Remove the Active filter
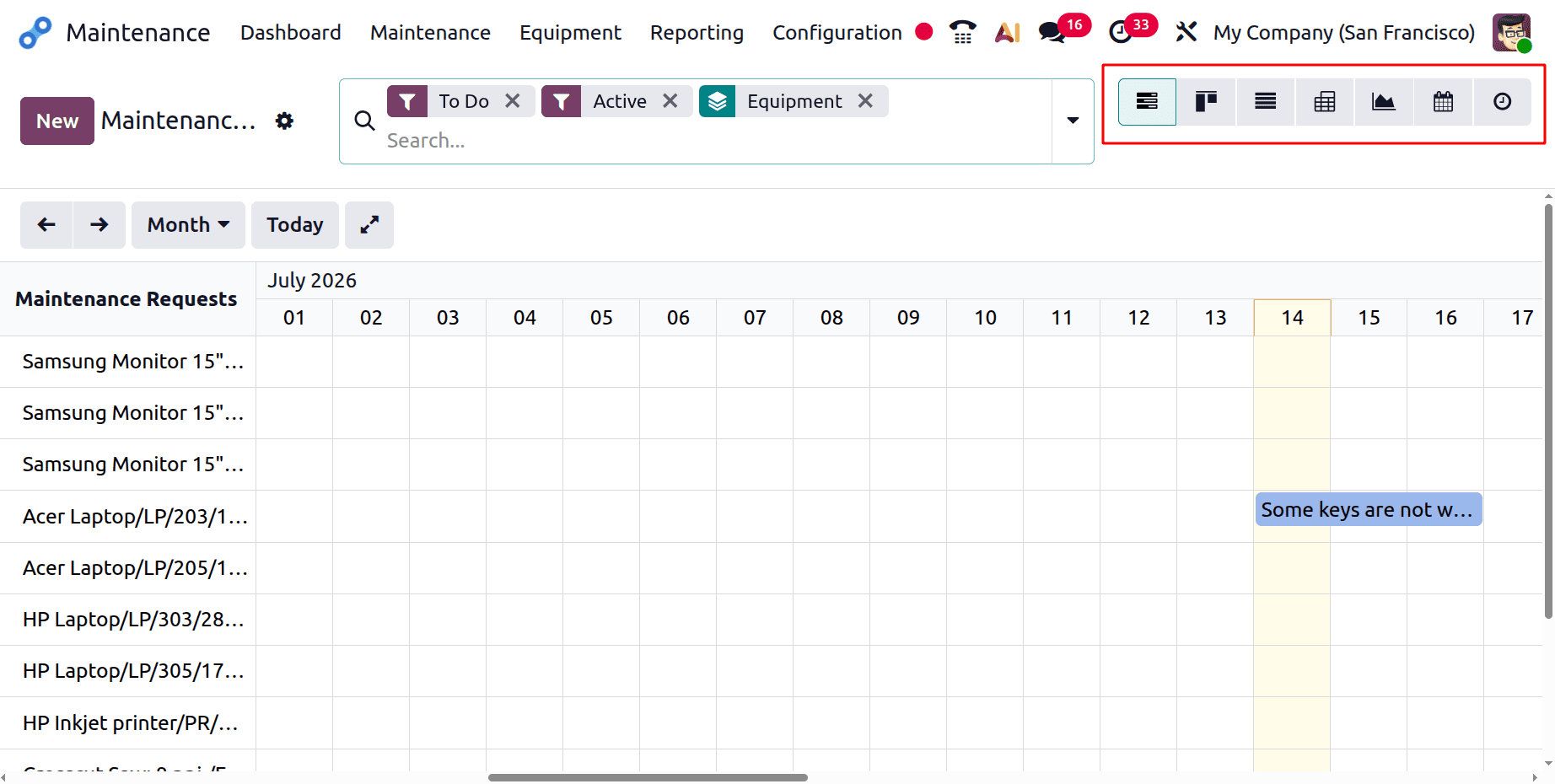1555x784 pixels. tap(670, 101)
